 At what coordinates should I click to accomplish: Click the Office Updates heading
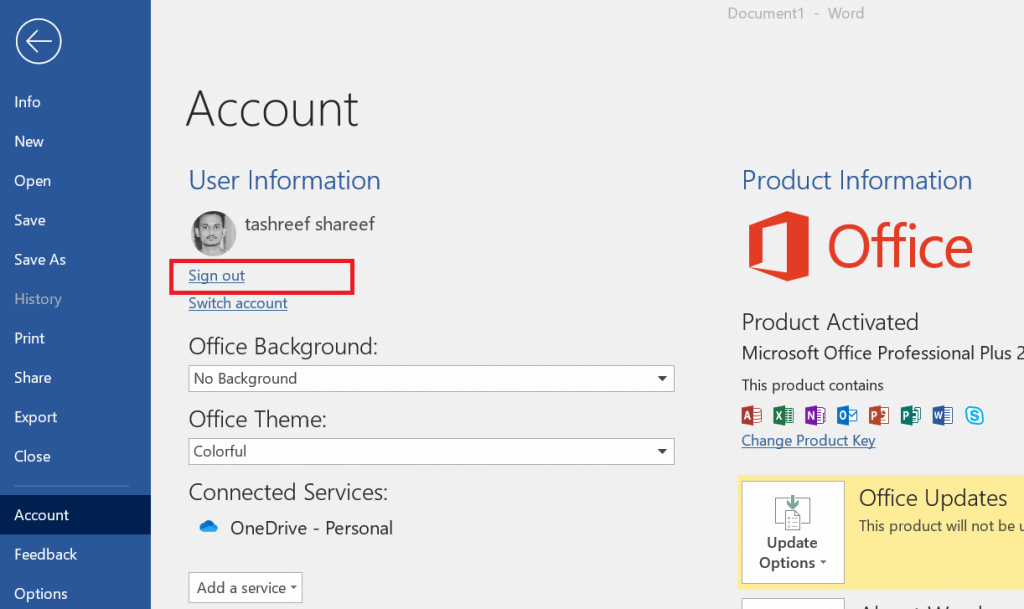coord(933,498)
